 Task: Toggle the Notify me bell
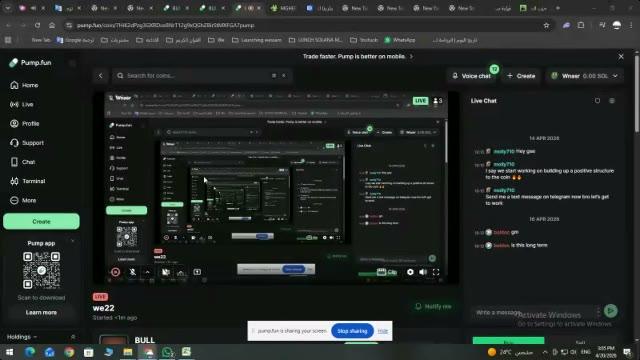click(x=433, y=306)
